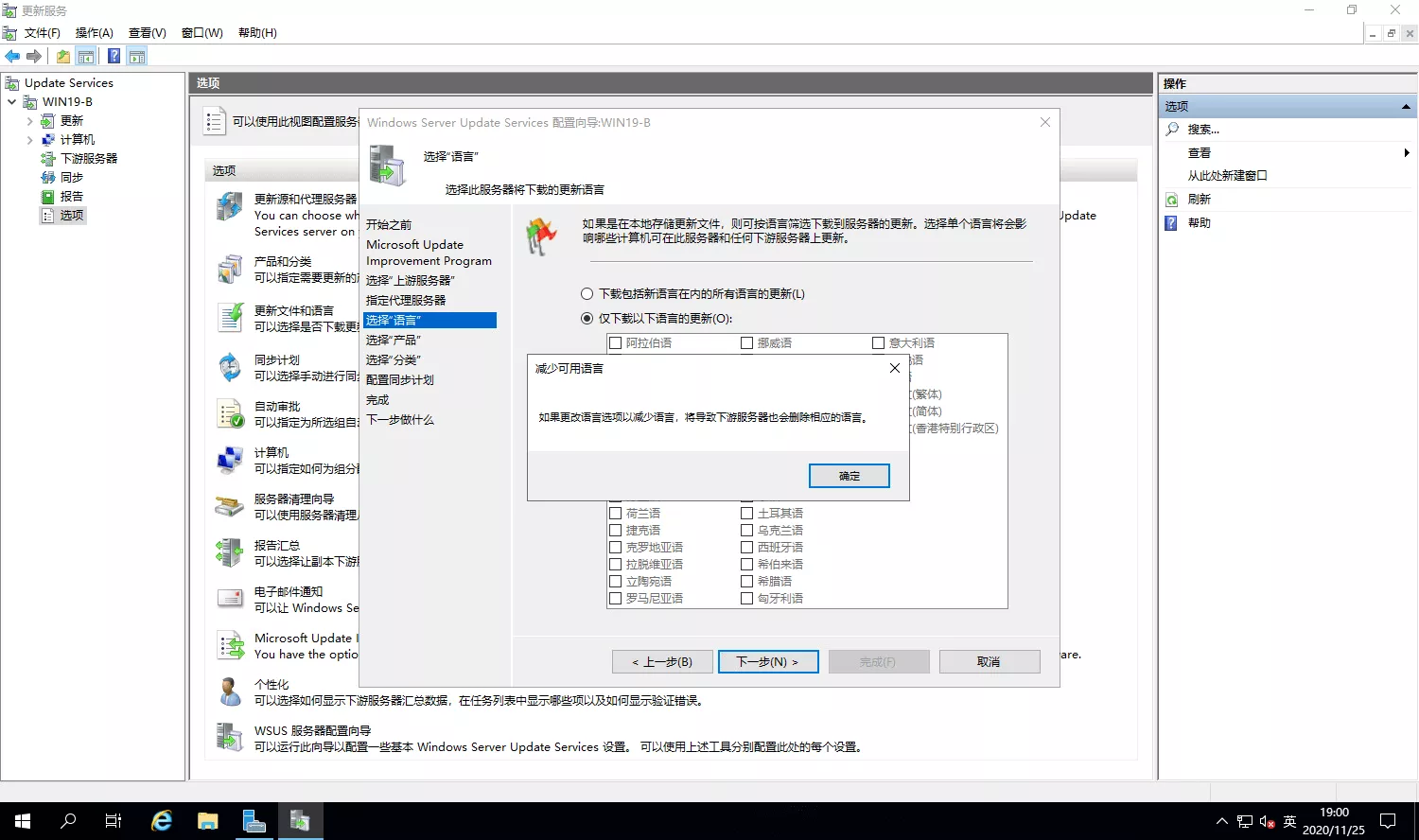Image resolution: width=1419 pixels, height=840 pixels.
Task: Click the 刷新 icon in actions pane
Action: click(1172, 200)
